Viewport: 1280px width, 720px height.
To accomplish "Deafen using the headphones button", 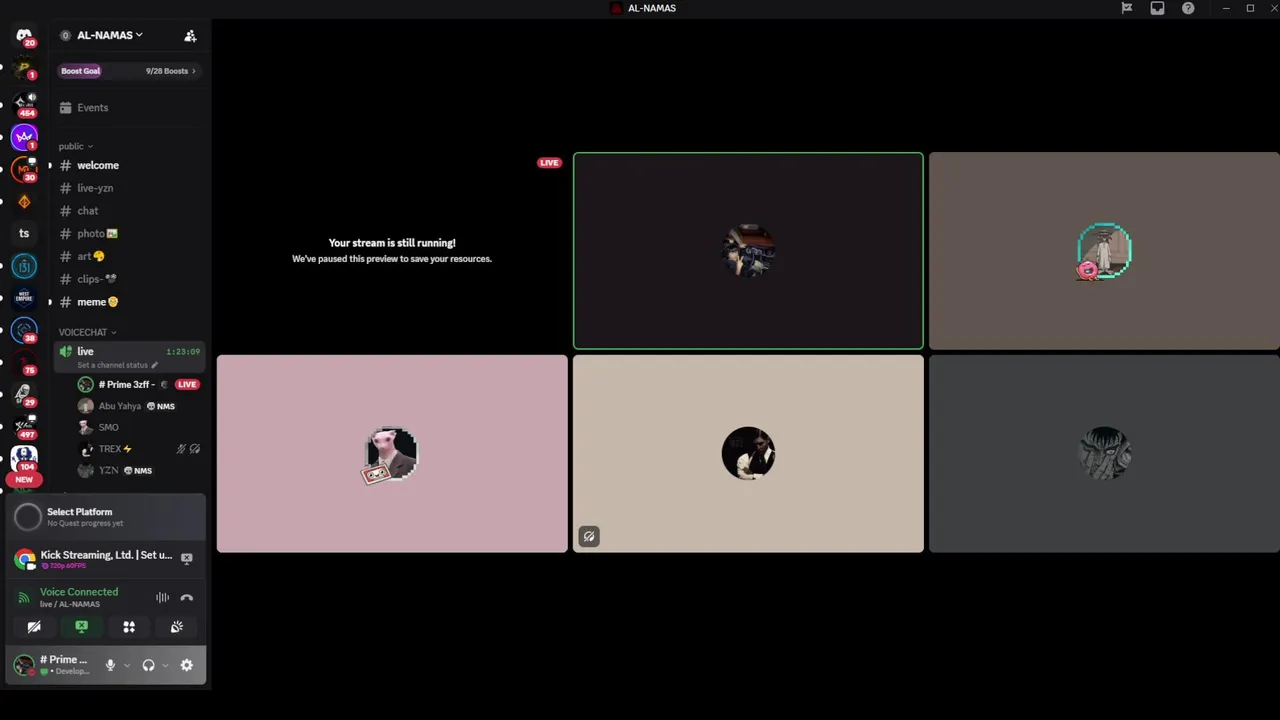I will (148, 665).
